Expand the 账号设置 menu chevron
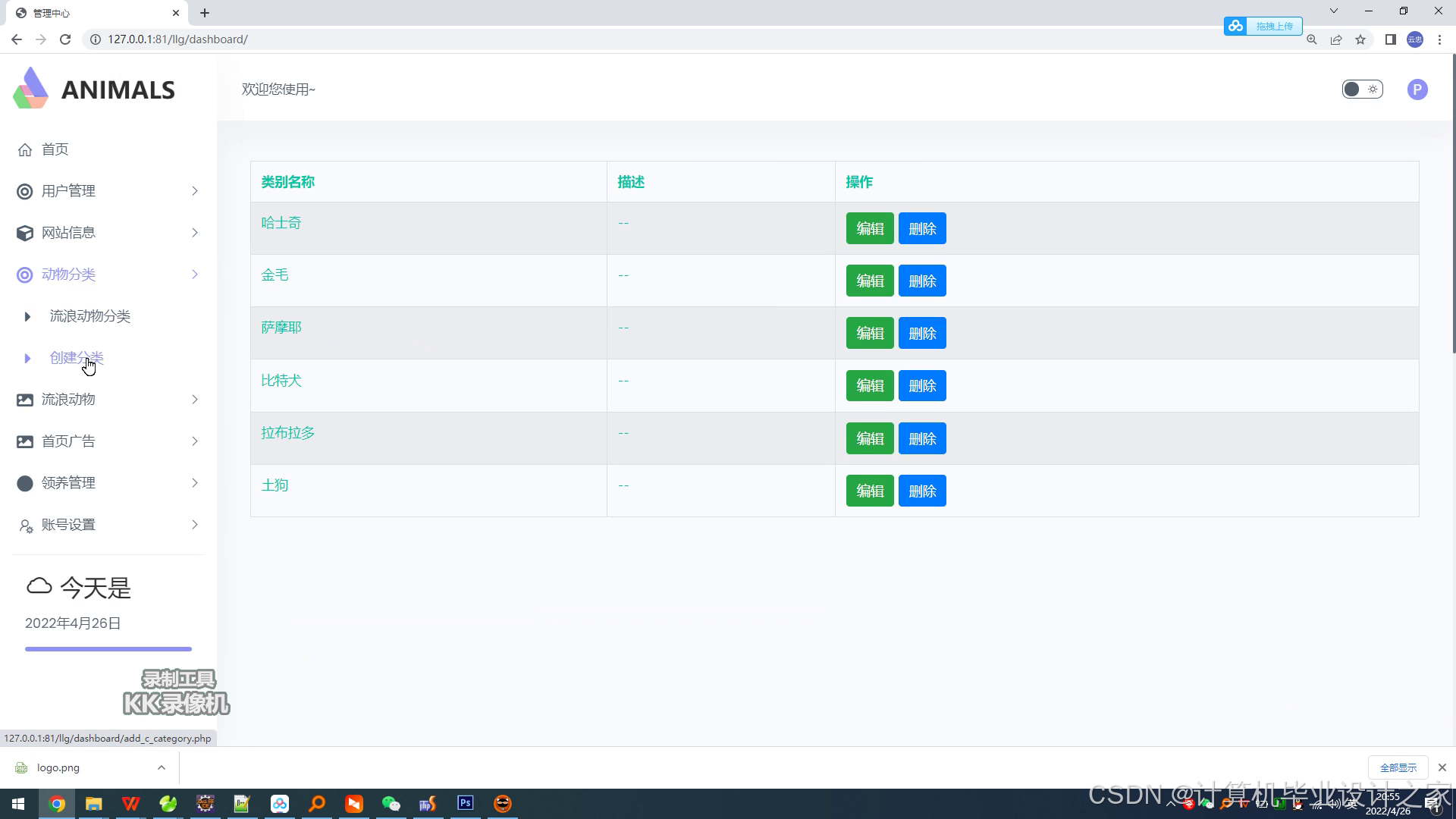The image size is (1456, 819). click(x=195, y=525)
